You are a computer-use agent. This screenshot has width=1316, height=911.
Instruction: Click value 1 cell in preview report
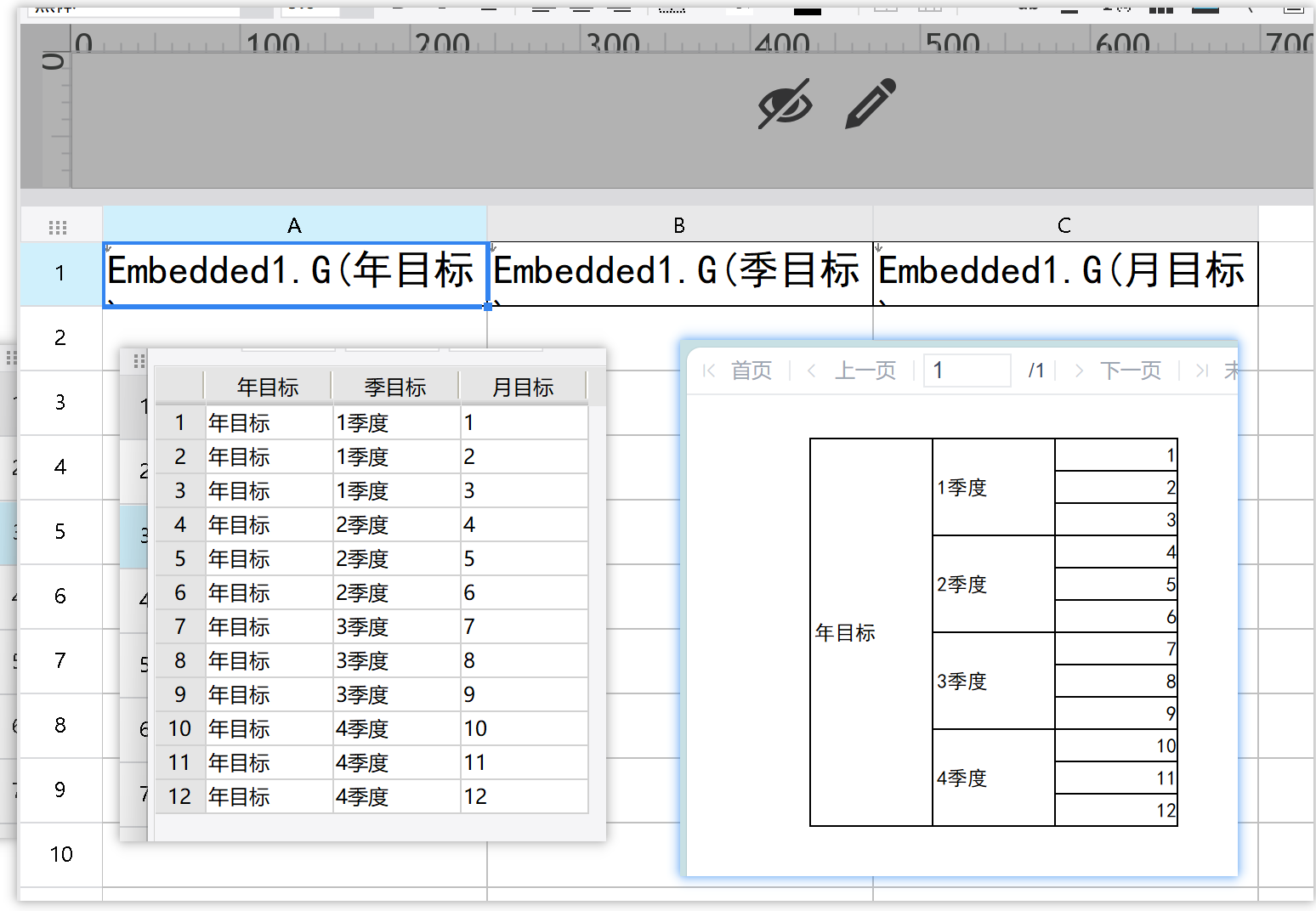point(1116,455)
